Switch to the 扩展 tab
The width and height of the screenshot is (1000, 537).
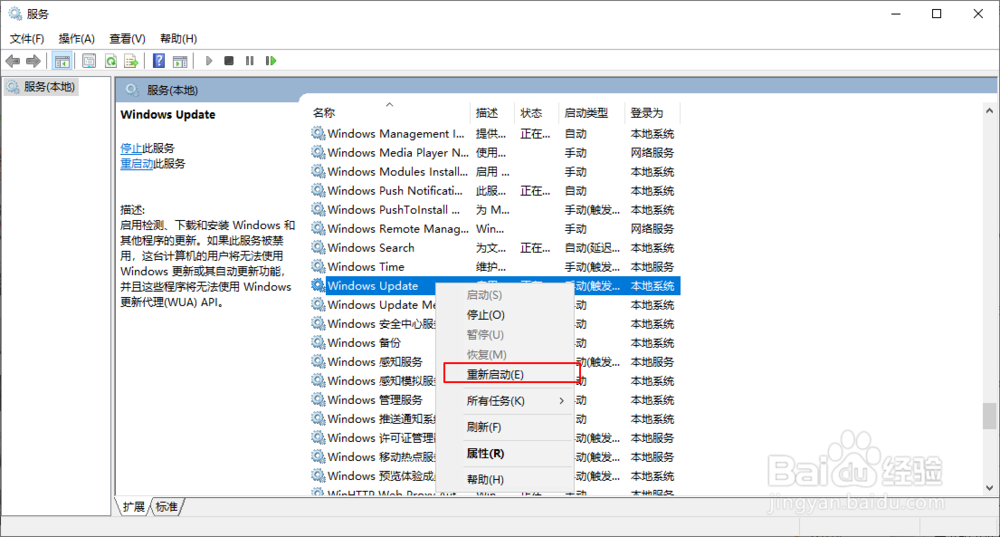[x=133, y=507]
